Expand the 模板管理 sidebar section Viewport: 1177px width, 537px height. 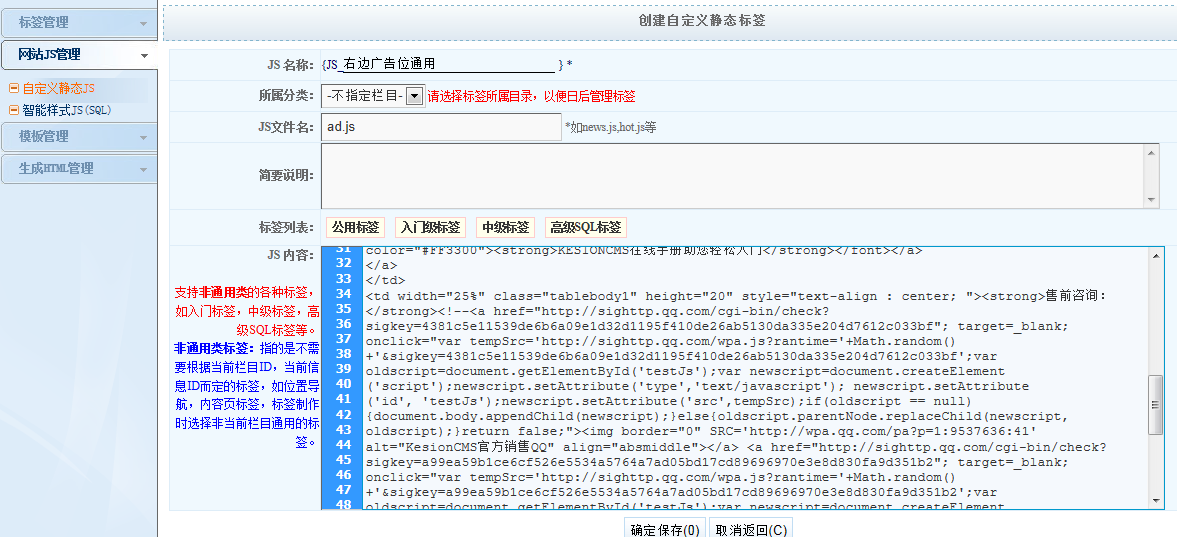coord(79,137)
